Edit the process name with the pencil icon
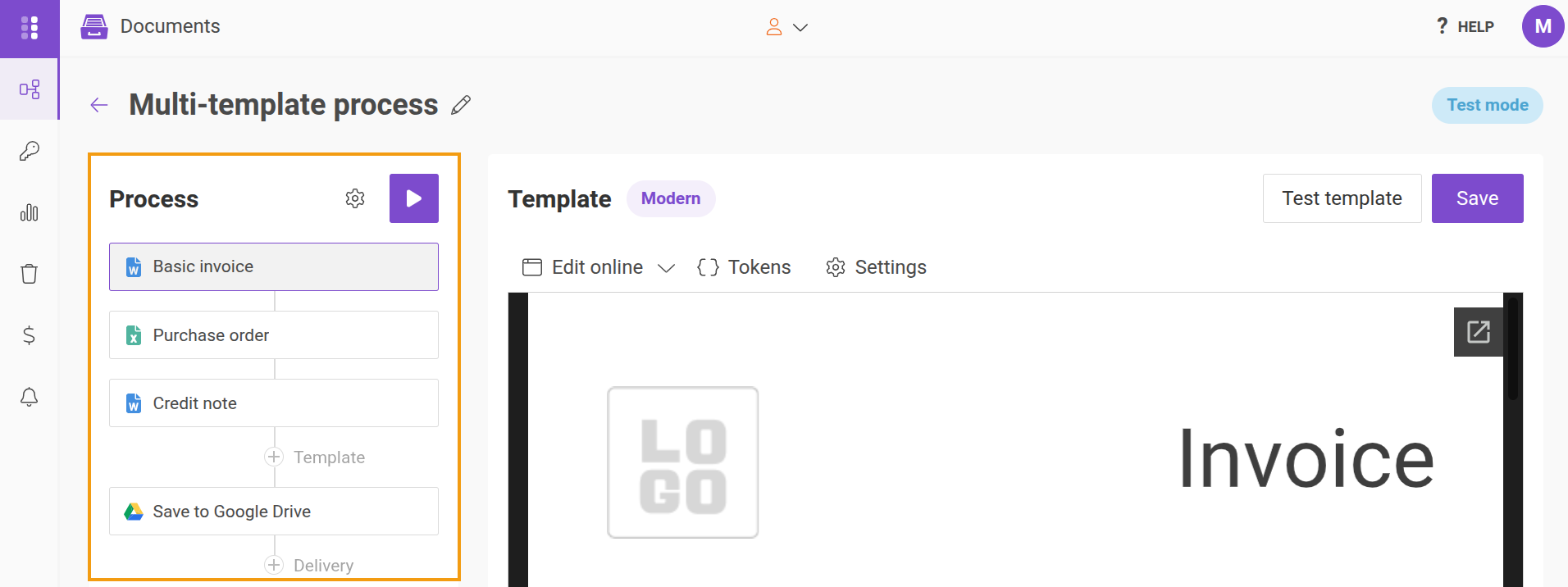 [x=461, y=105]
